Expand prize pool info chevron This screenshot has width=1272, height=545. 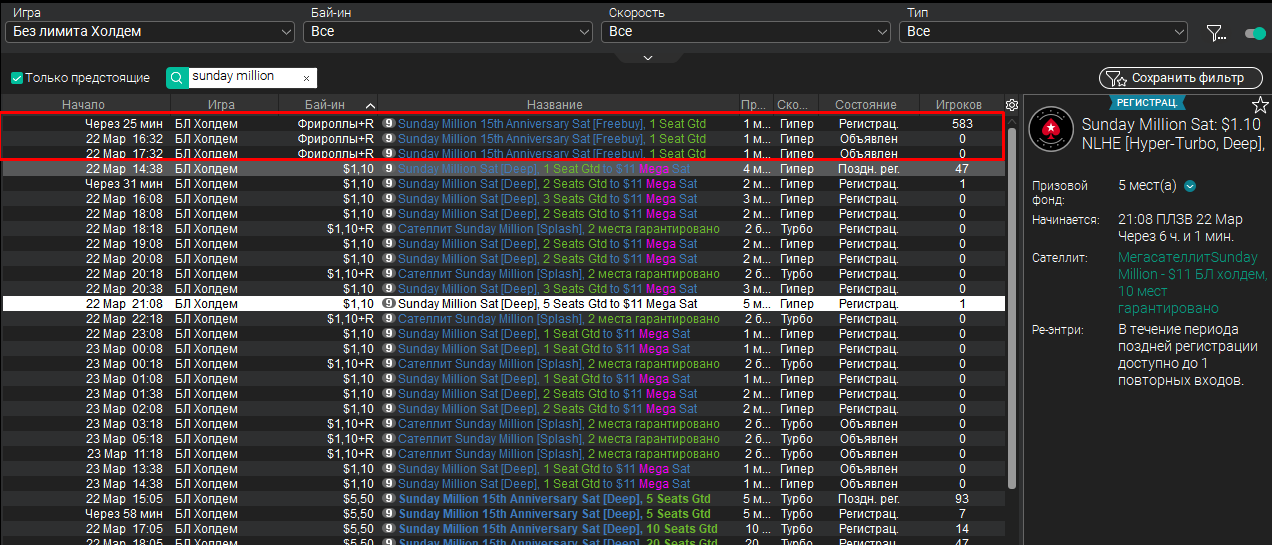point(1190,186)
